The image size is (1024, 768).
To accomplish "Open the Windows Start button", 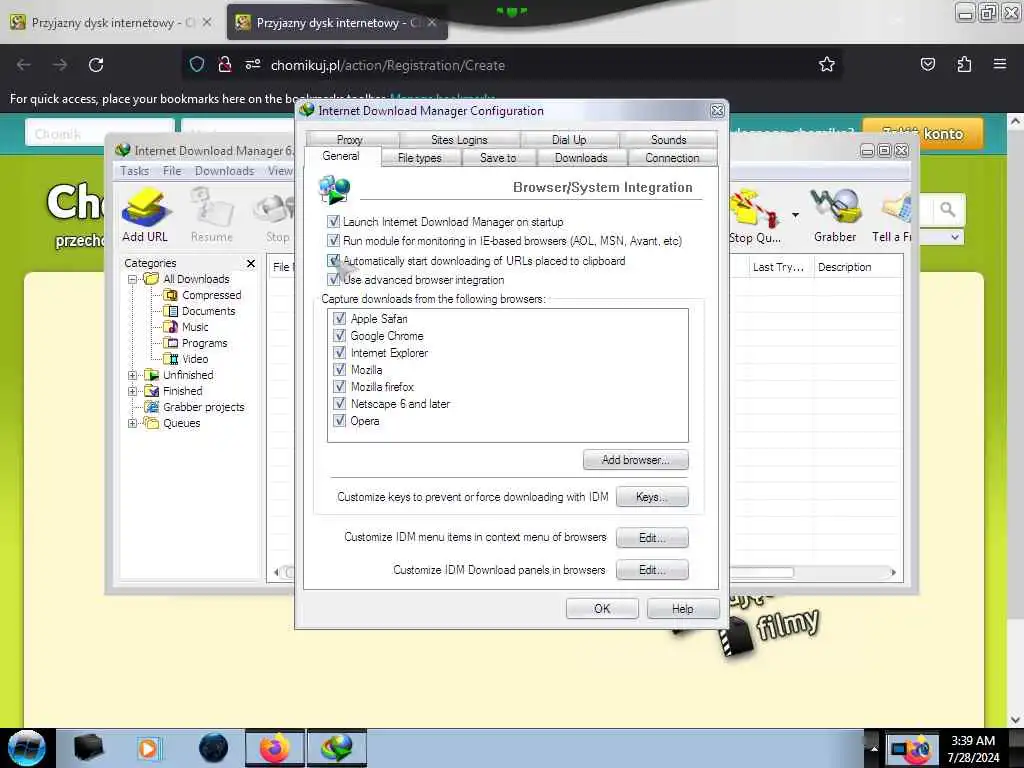I will (27, 748).
